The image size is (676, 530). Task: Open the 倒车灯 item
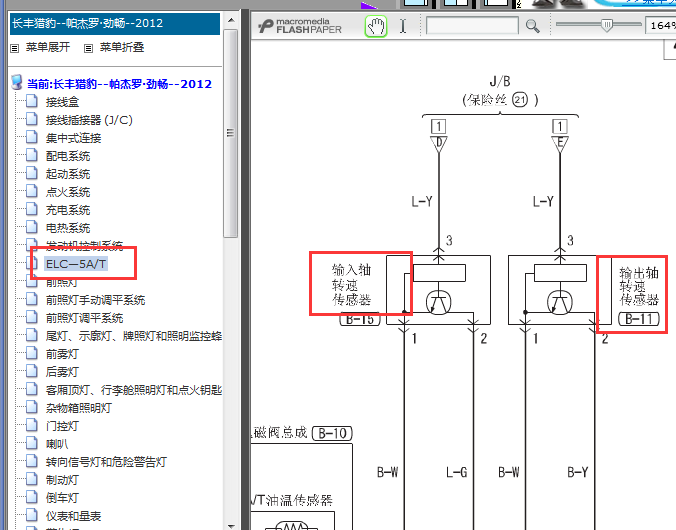[x=62, y=498]
